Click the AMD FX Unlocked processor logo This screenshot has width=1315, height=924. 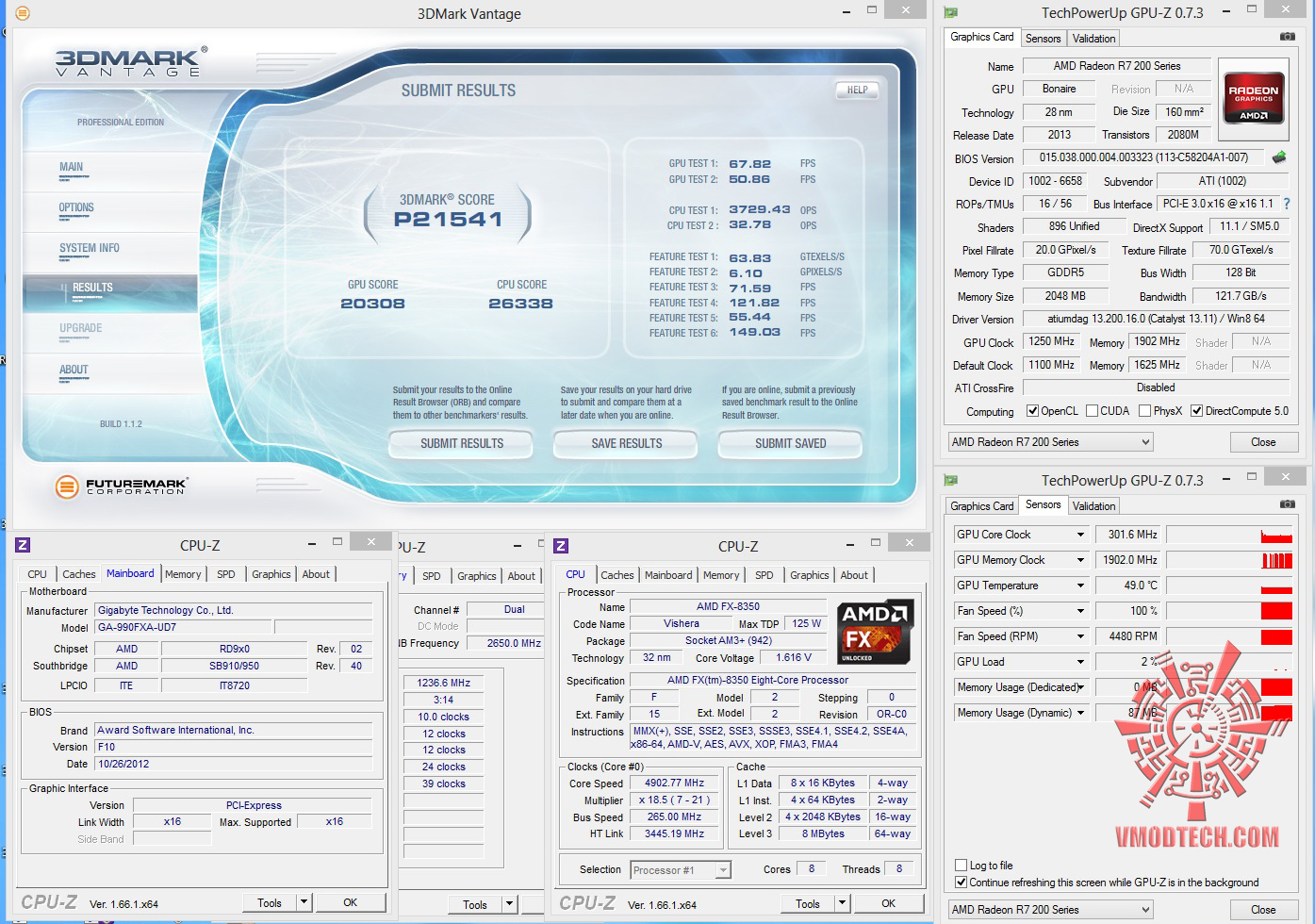click(875, 632)
